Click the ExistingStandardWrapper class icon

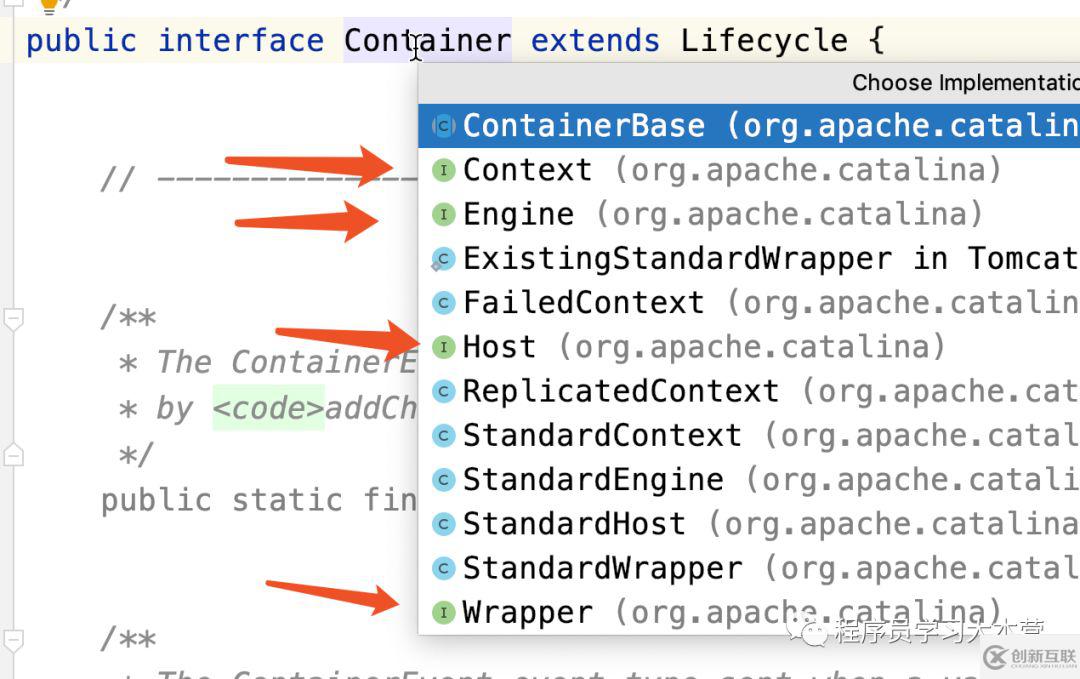(x=443, y=259)
